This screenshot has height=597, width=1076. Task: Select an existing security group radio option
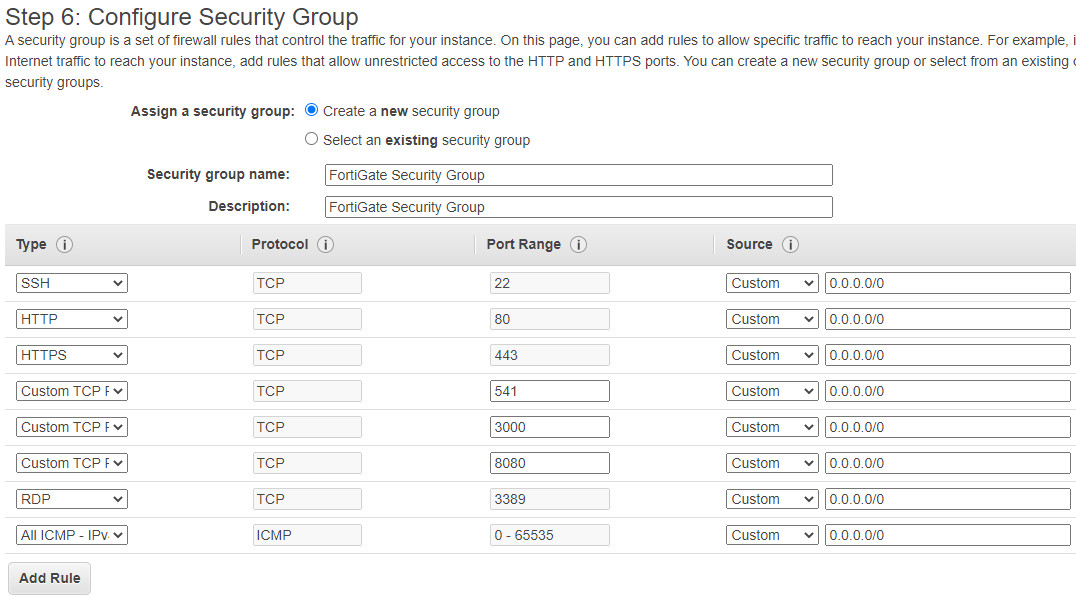pos(312,139)
